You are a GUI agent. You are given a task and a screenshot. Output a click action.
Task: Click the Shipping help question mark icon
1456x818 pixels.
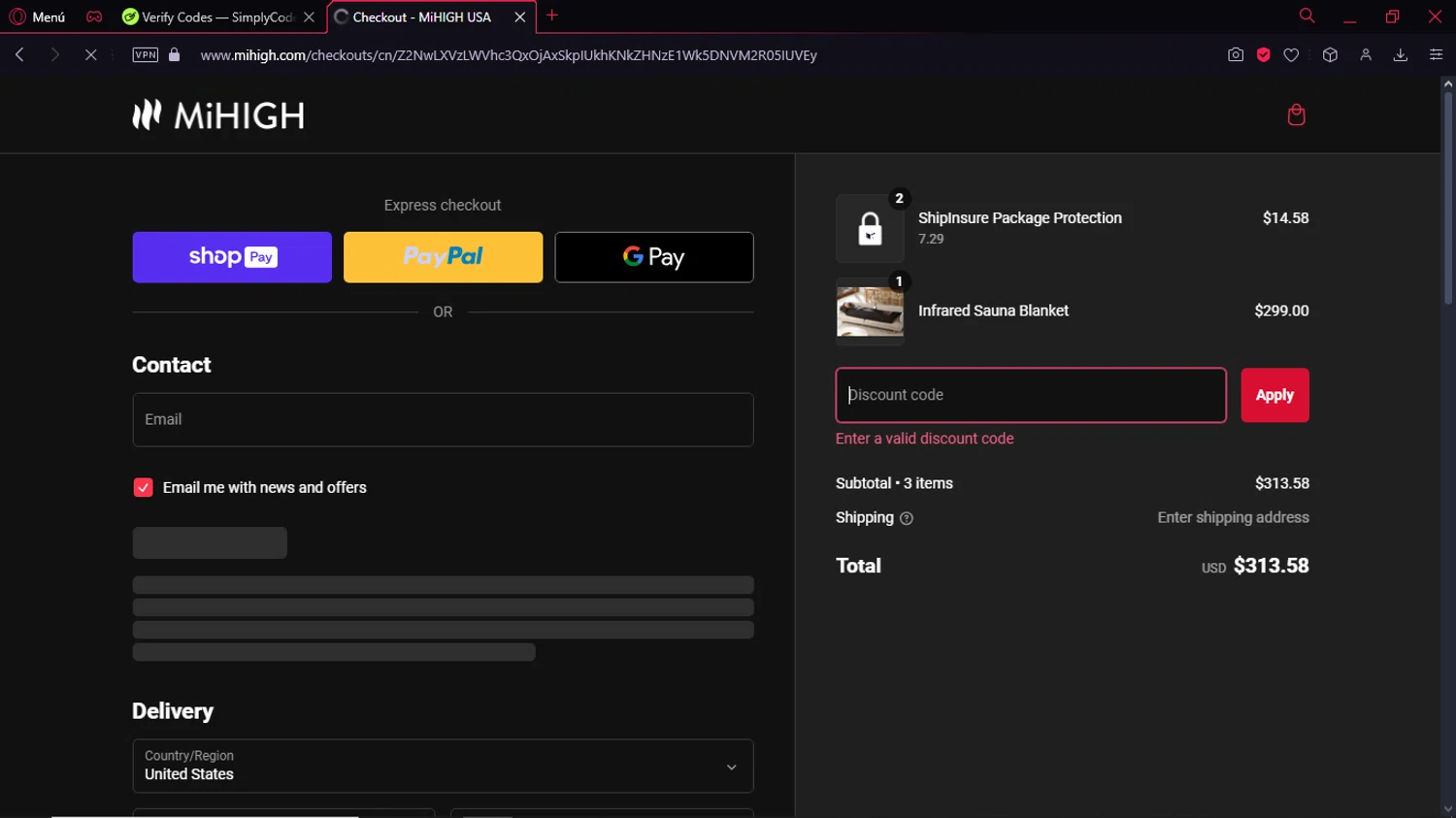(x=907, y=518)
